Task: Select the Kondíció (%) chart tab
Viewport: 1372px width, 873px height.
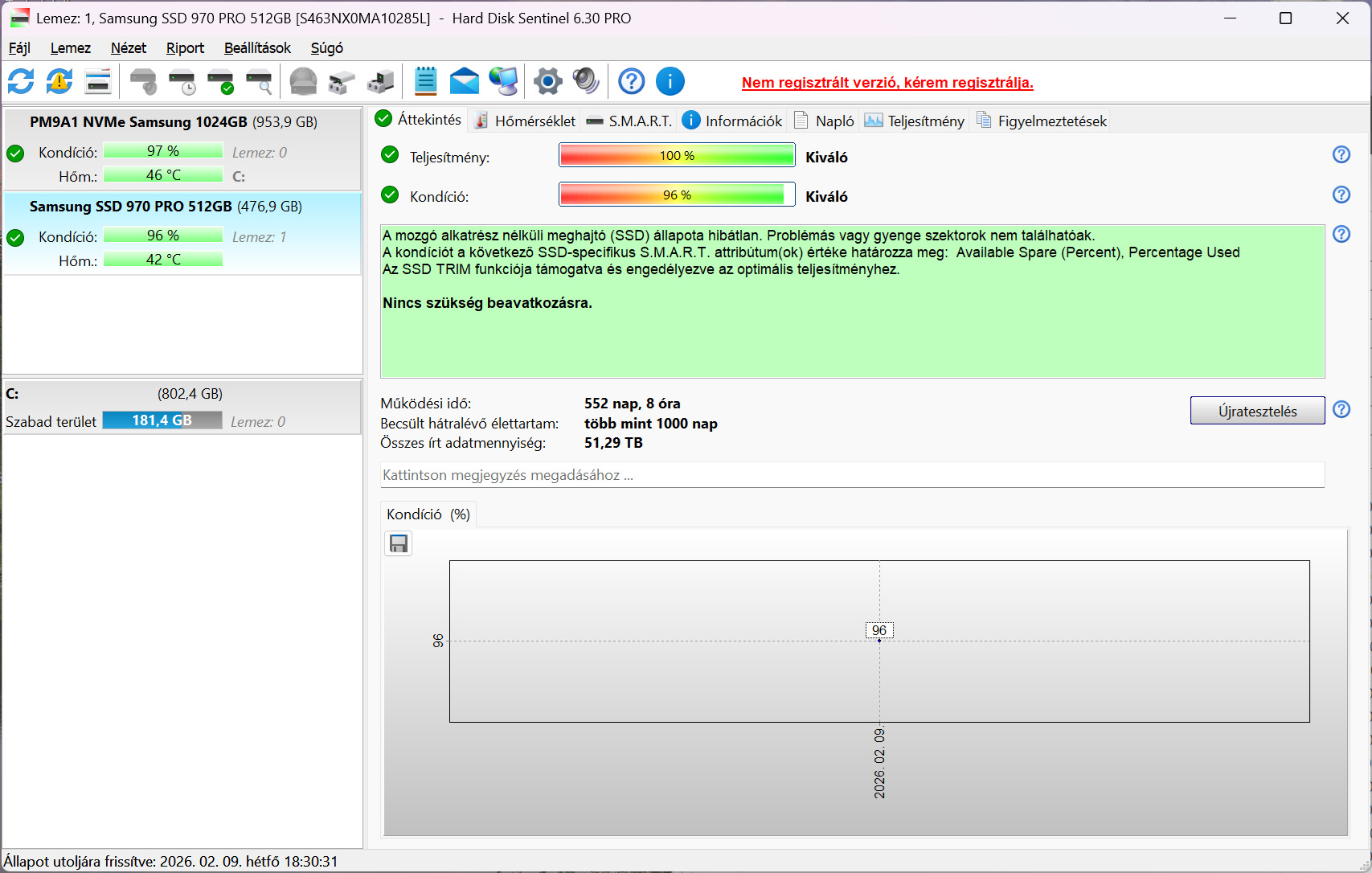Action: pyautogui.click(x=428, y=514)
